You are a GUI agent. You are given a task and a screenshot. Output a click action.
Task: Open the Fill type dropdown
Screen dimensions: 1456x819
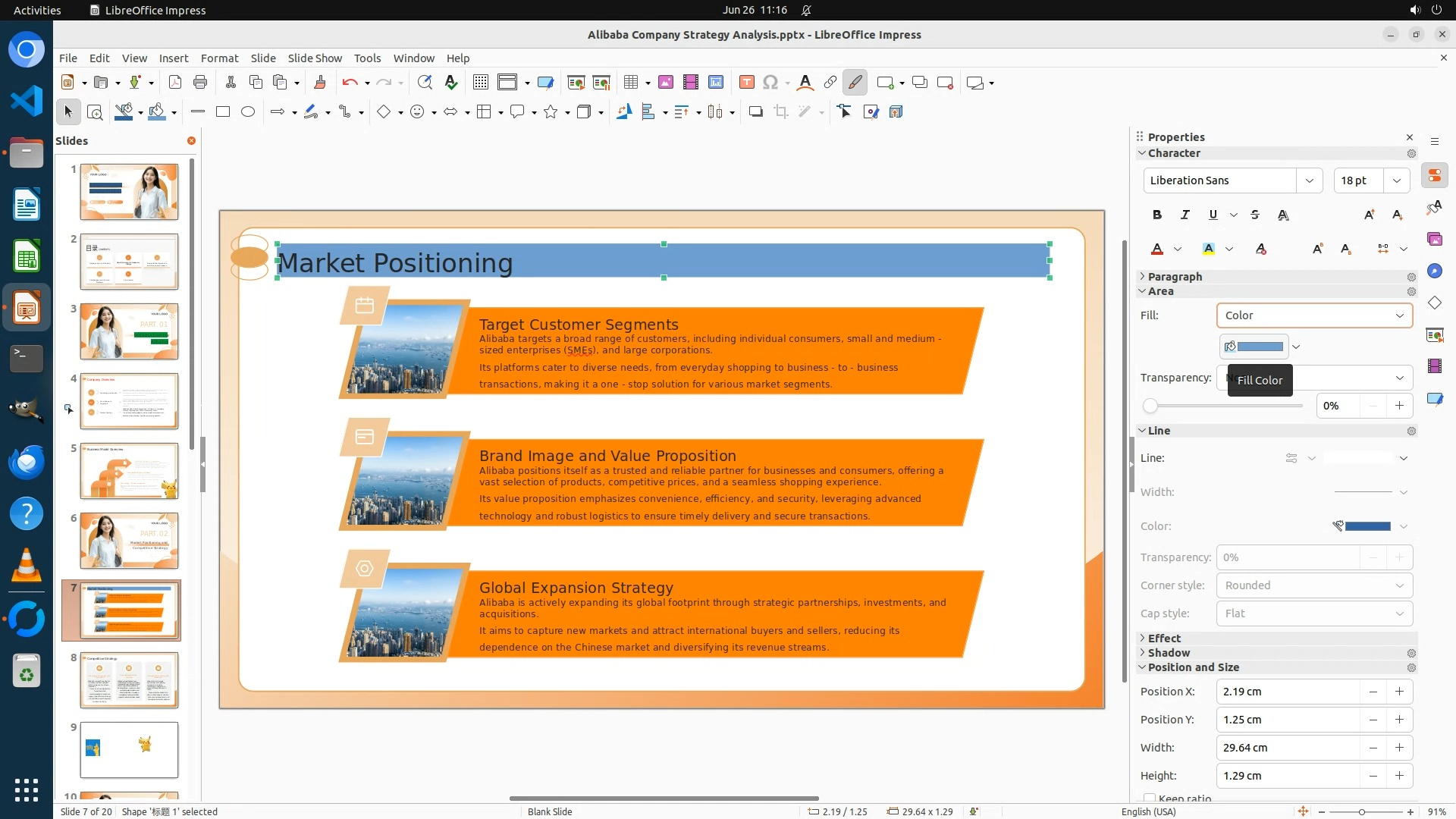pos(1314,315)
